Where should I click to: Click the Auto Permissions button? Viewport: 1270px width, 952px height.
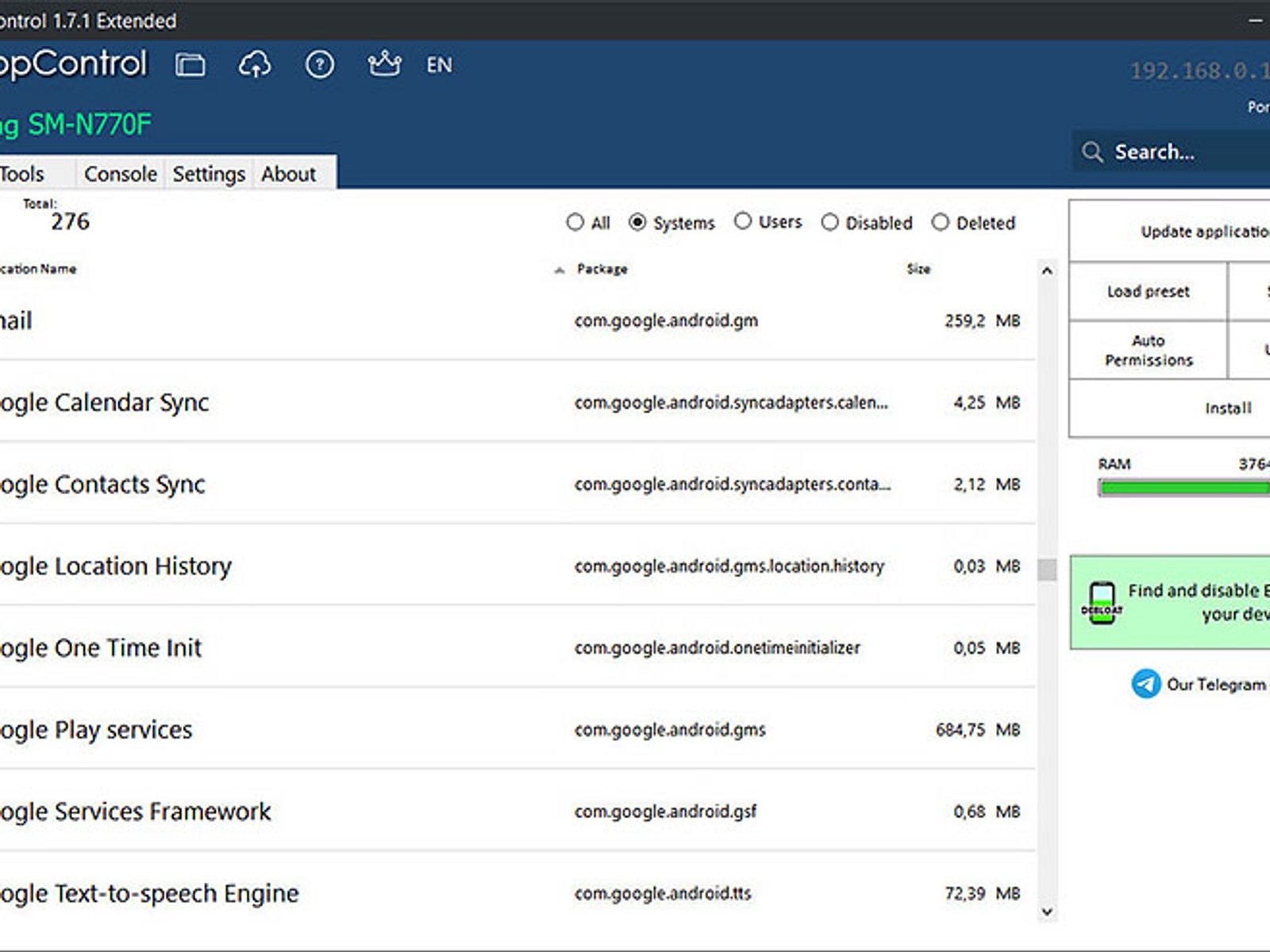click(x=1148, y=350)
